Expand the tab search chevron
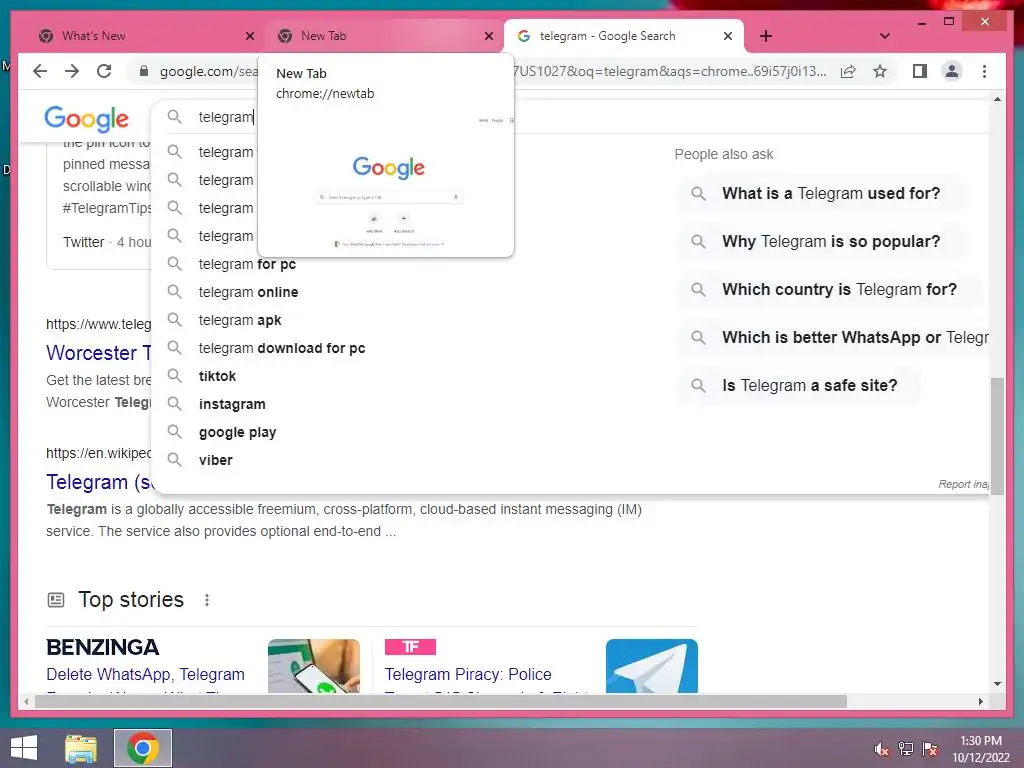The width and height of the screenshot is (1024, 768). 884,36
